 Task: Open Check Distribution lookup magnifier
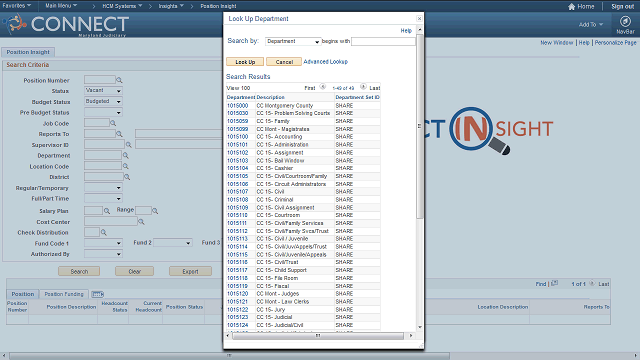[104, 232]
